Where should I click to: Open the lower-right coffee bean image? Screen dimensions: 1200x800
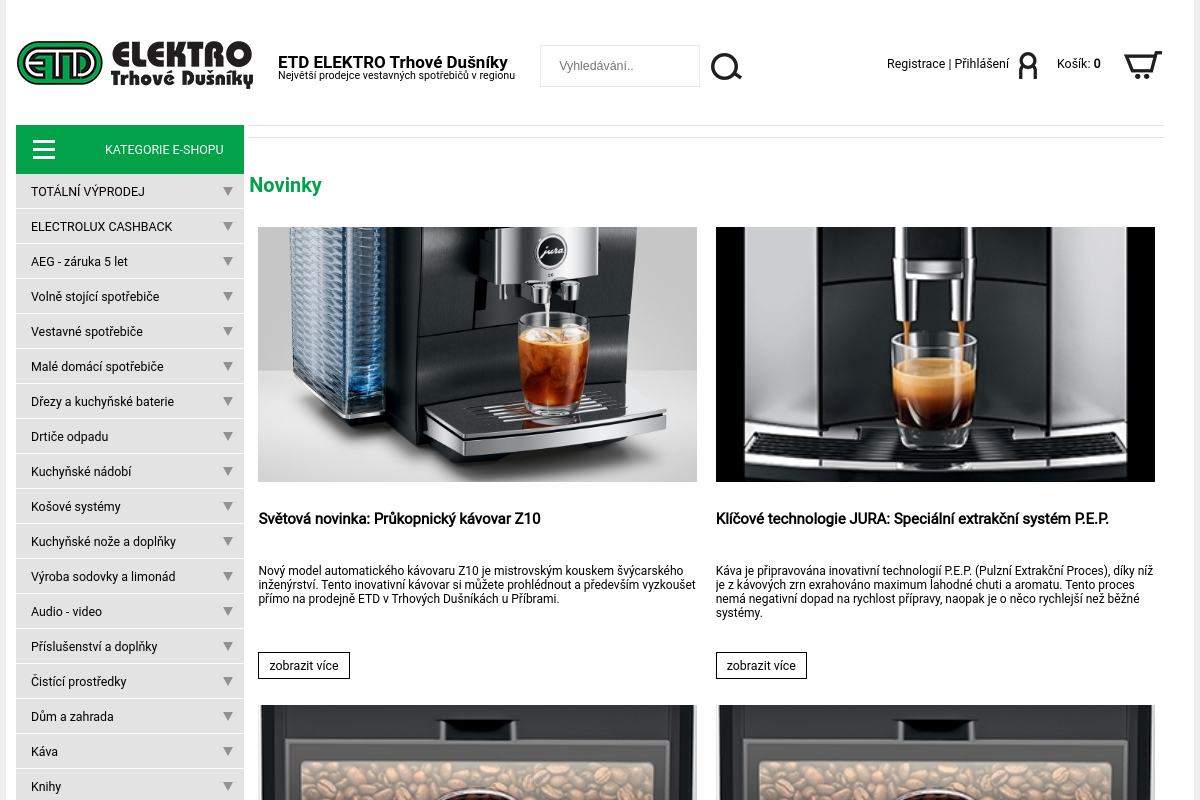(935, 752)
